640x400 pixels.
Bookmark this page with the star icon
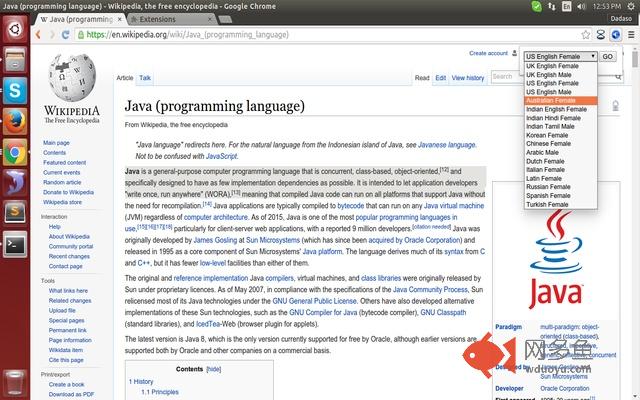[x=586, y=35]
